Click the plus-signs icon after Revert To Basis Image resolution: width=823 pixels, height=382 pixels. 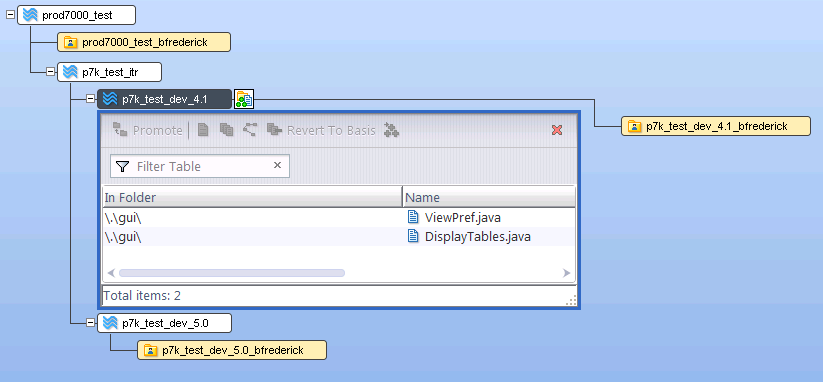pyautogui.click(x=391, y=130)
